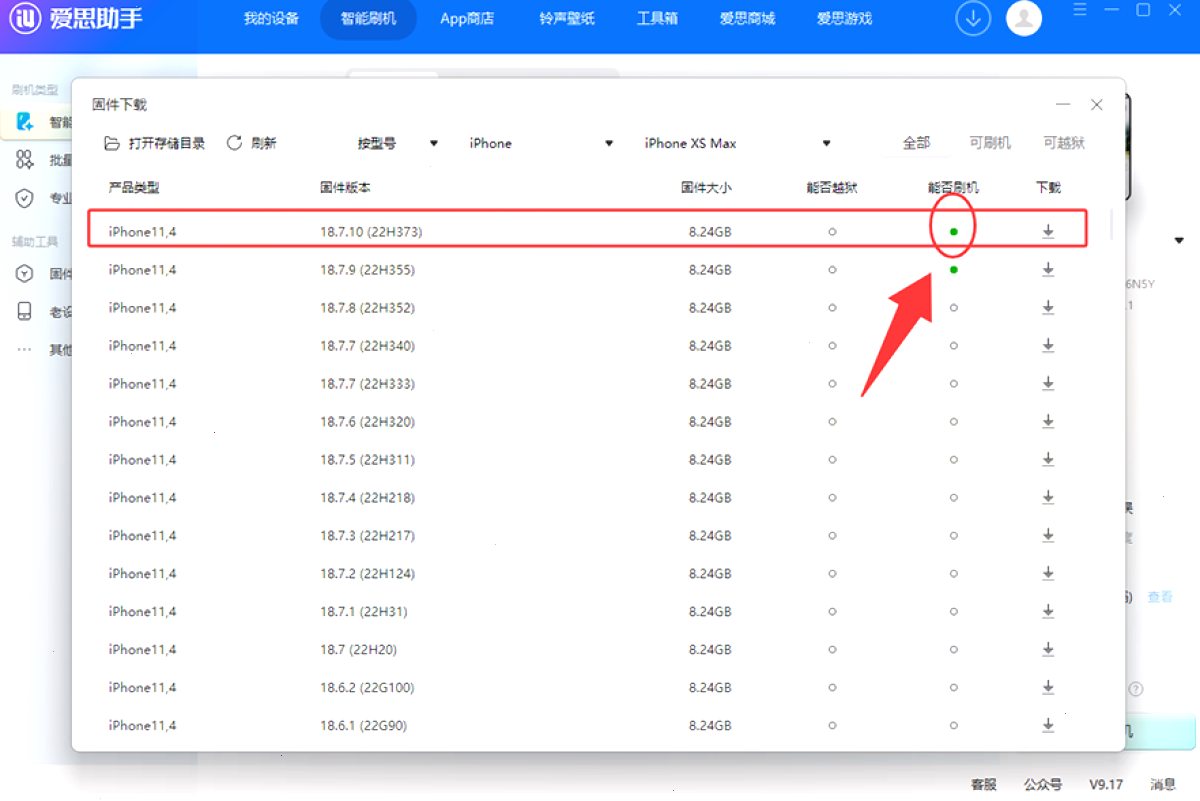The height and width of the screenshot is (801, 1200).
Task: Click the 专业 shield icon in the sidebar
Action: click(x=25, y=198)
